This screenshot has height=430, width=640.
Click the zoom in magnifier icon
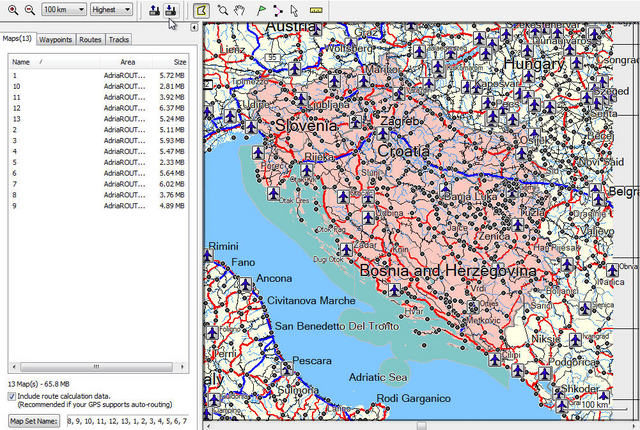13,10
